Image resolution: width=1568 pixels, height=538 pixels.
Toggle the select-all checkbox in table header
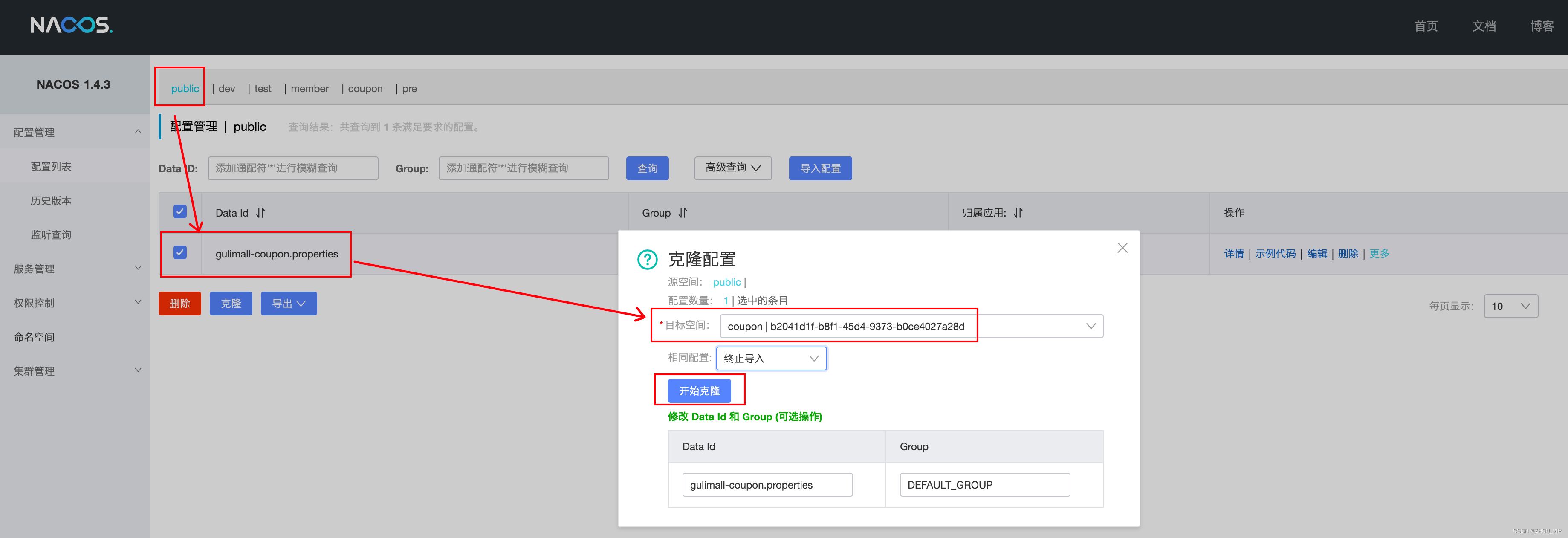[x=179, y=212]
